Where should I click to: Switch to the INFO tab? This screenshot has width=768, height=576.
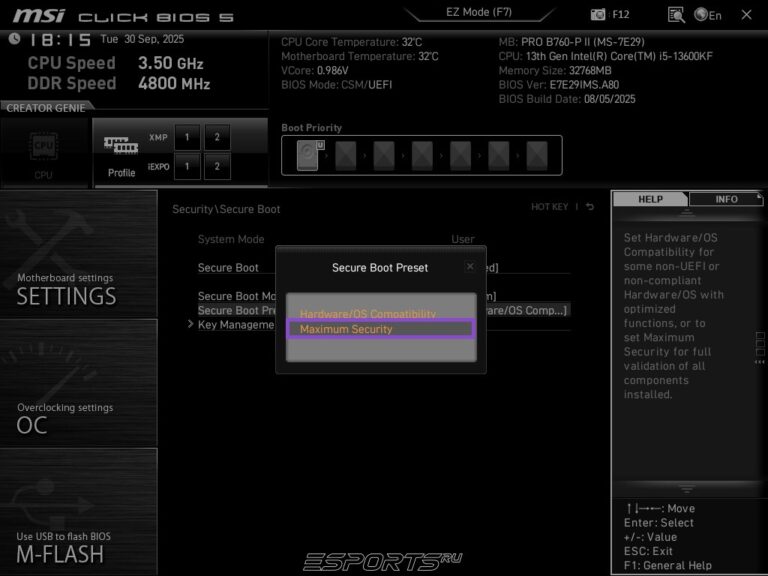pyautogui.click(x=726, y=199)
